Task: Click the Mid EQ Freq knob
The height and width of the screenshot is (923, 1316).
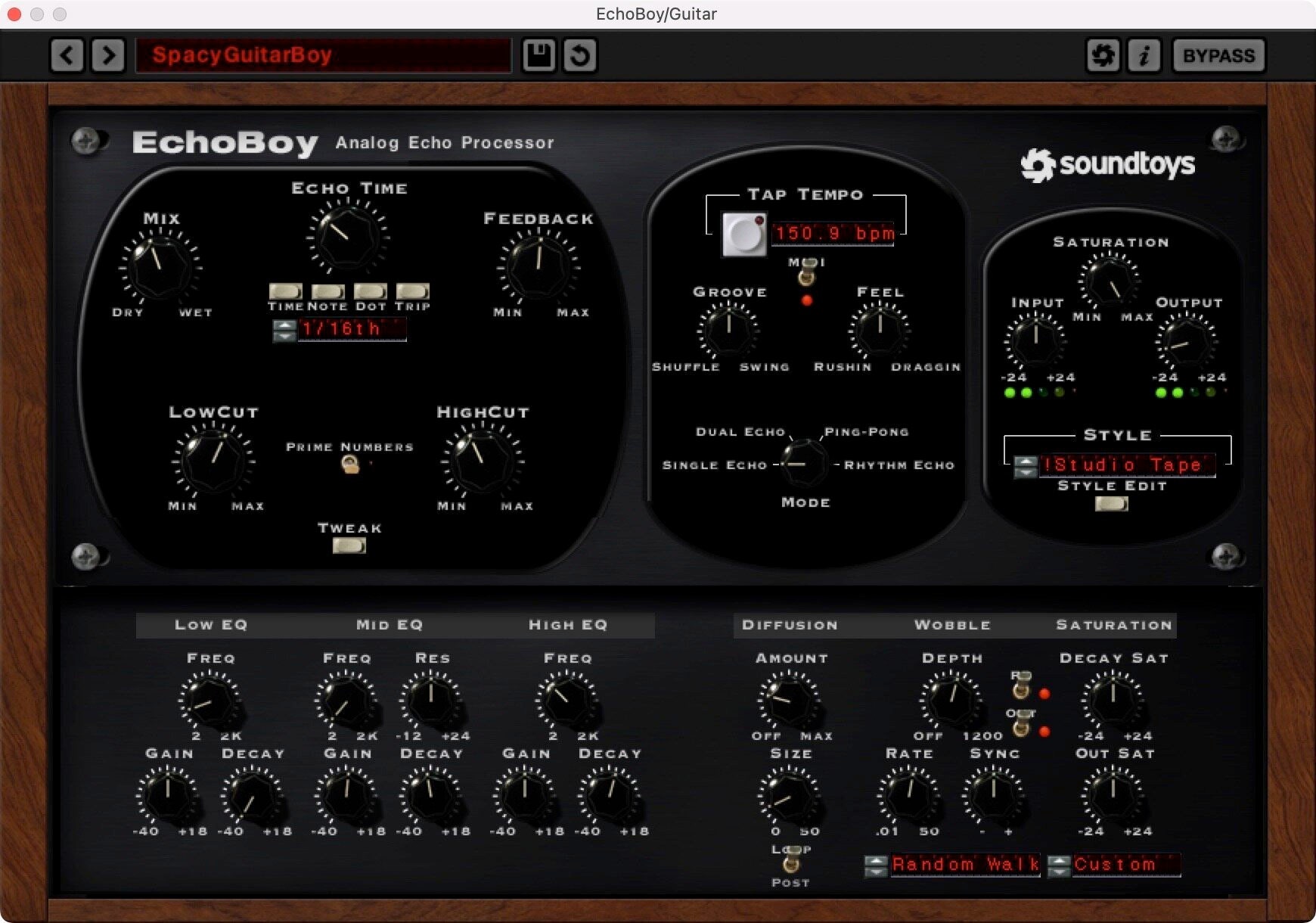Action: pyautogui.click(x=346, y=701)
